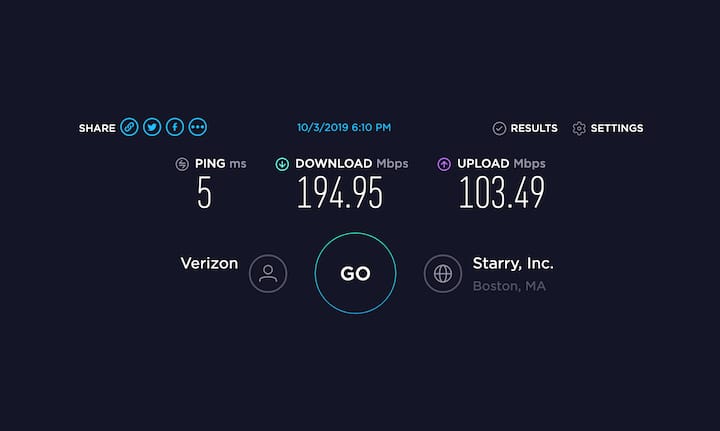Open the Settings gear icon
The image size is (720, 431).
tap(579, 128)
